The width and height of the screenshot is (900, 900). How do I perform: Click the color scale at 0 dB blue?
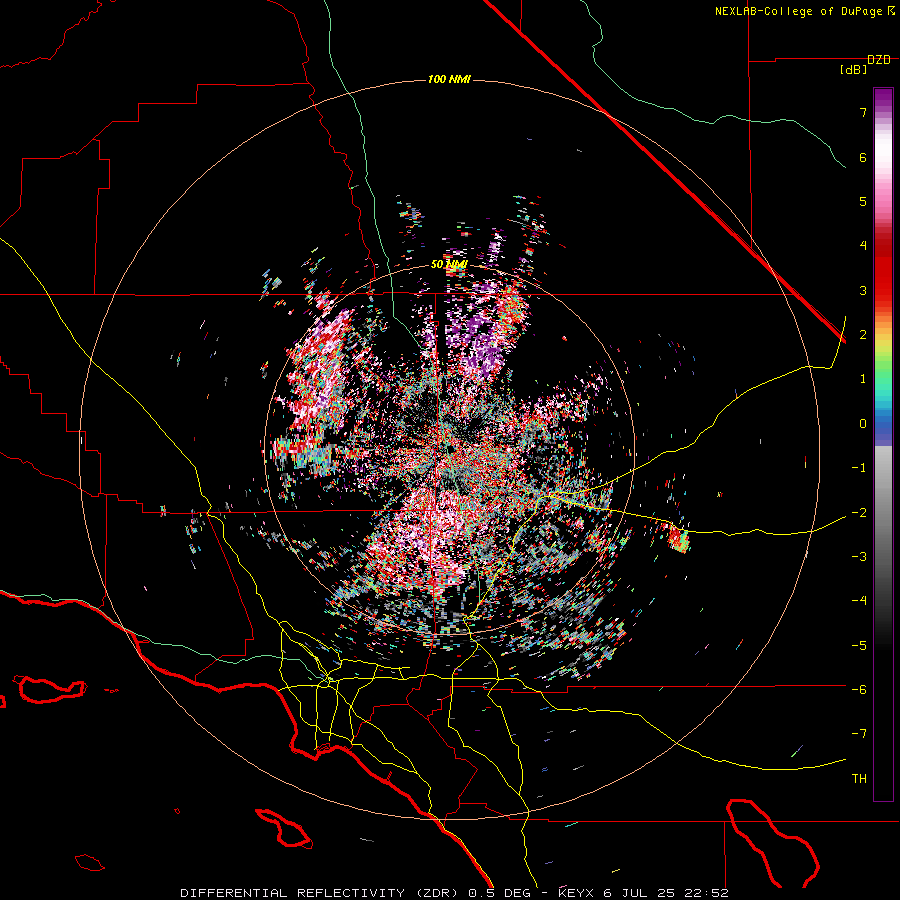point(883,424)
